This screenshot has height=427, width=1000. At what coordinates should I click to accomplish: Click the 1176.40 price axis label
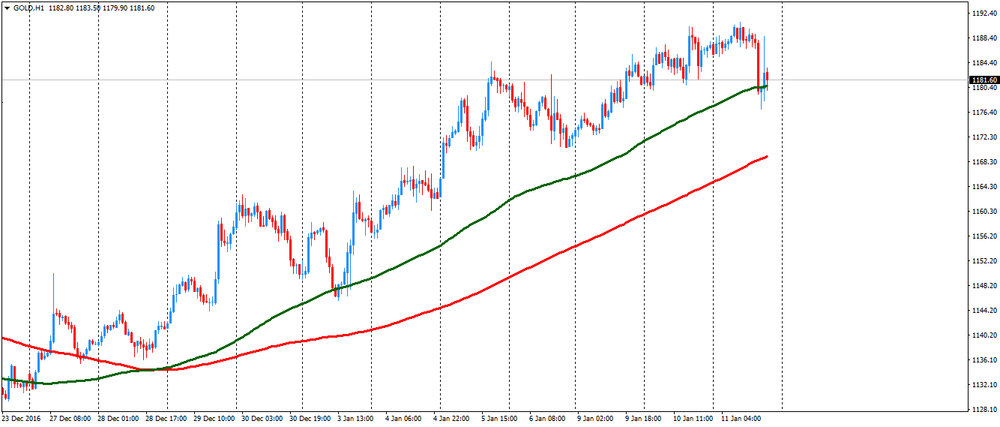983,113
